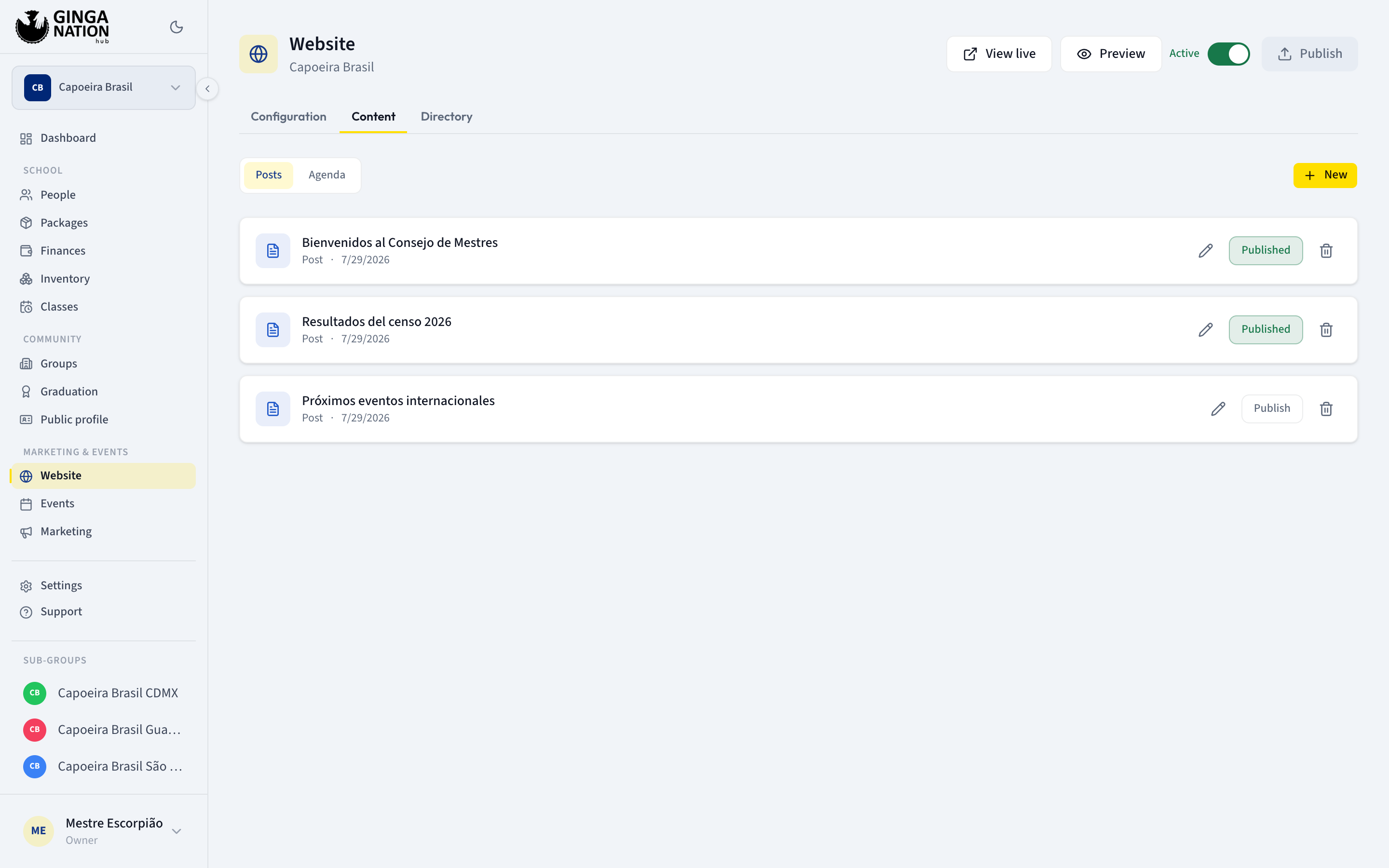Click the globe icon beside the Website title
1389x868 pixels.
tap(259, 54)
